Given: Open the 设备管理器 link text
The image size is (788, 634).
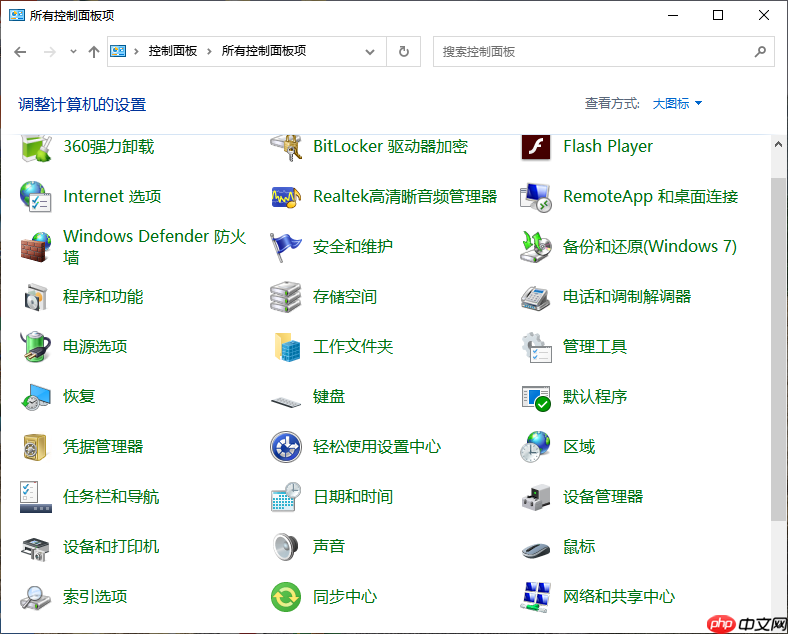Looking at the screenshot, I should pyautogui.click(x=603, y=497).
